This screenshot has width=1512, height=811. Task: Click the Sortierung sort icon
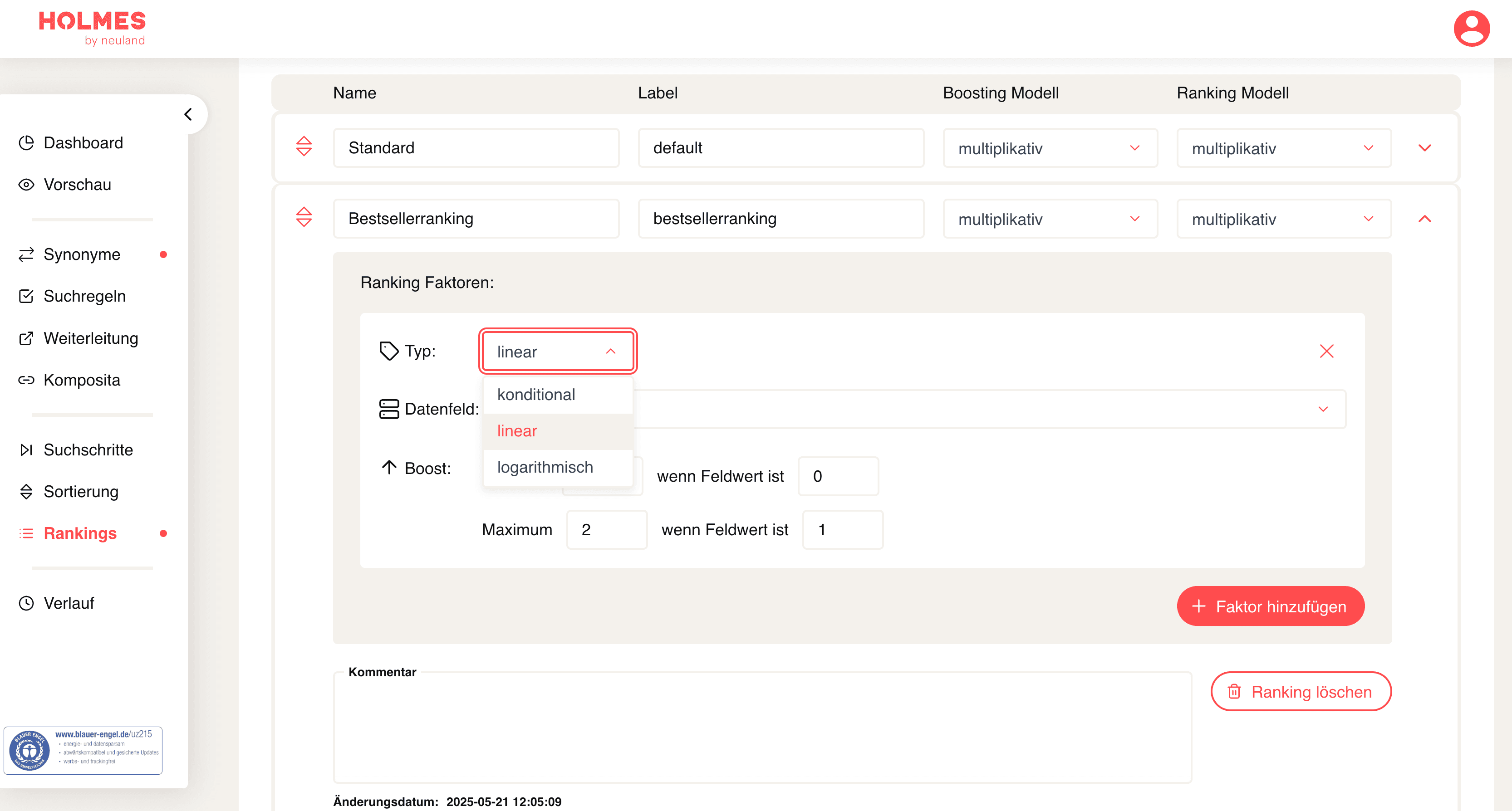pyautogui.click(x=26, y=491)
